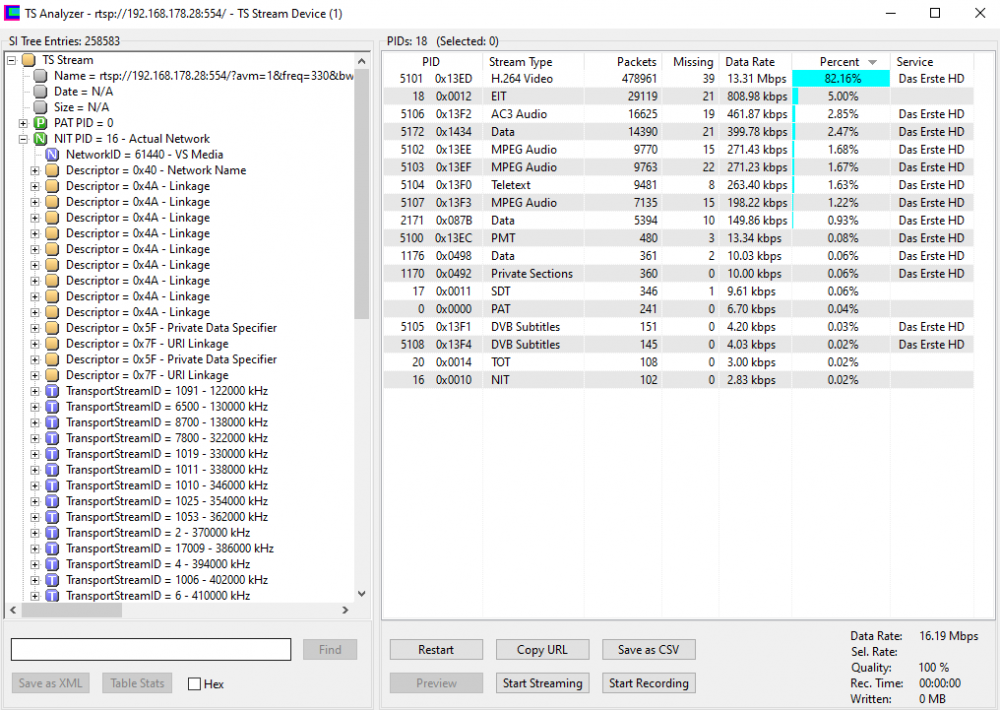Click the green NIT PID 16 icon

(41, 139)
